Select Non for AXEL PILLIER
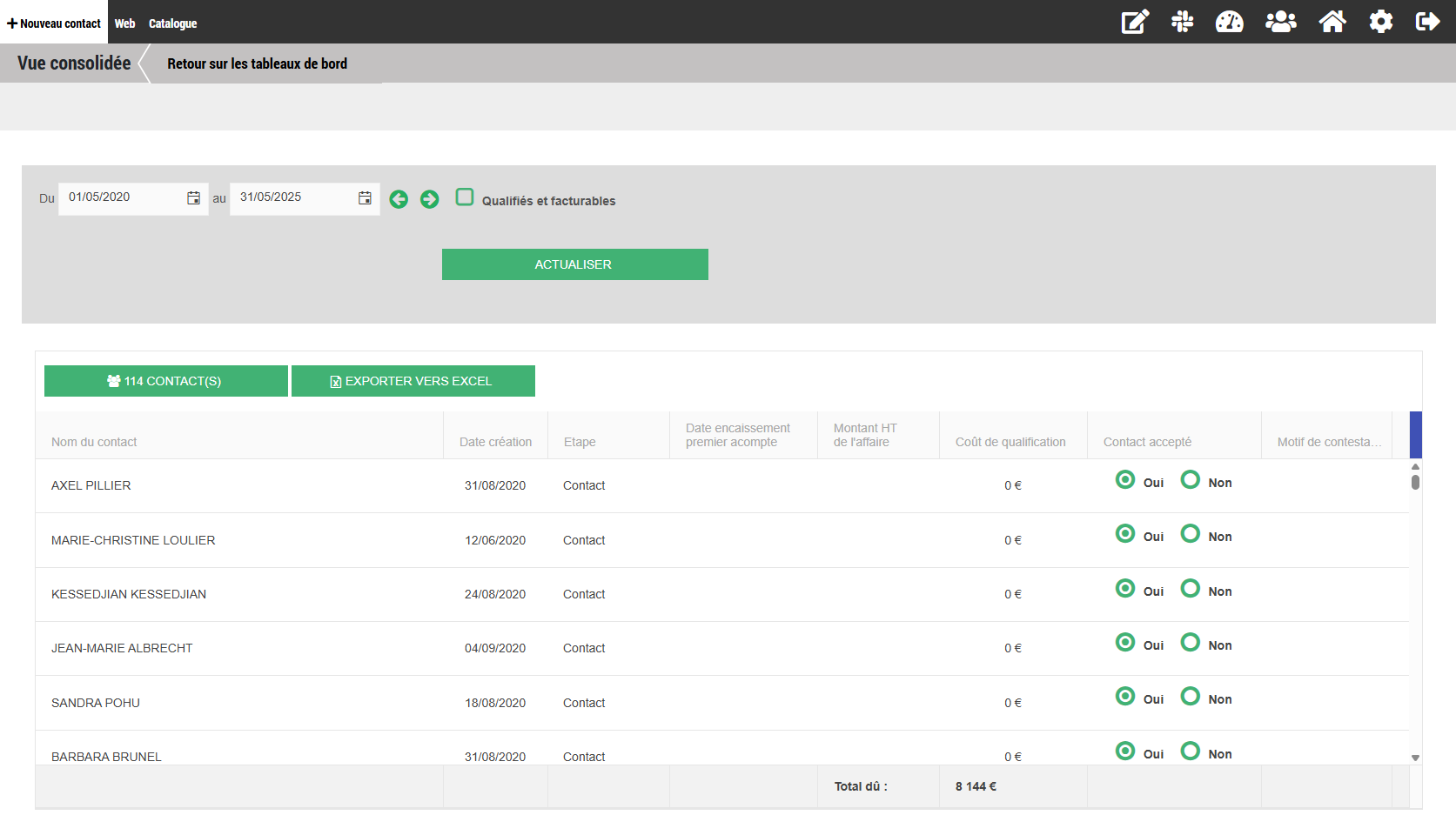The height and width of the screenshot is (815, 1456). pyautogui.click(x=1190, y=480)
